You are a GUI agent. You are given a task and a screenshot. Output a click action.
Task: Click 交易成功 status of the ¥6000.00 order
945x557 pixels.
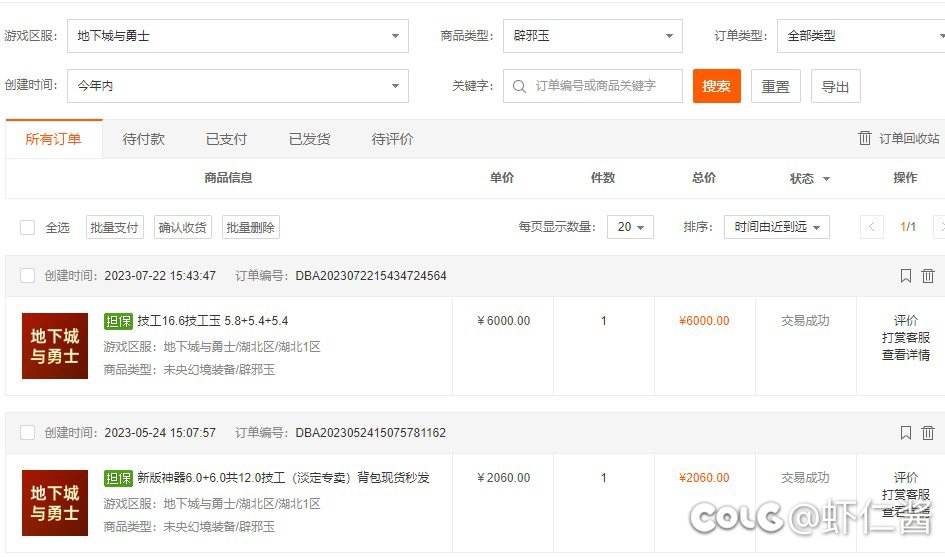coord(805,321)
